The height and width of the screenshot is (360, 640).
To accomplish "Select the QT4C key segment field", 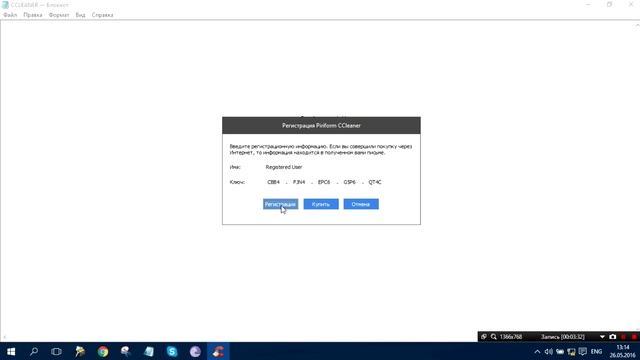I will click(375, 182).
